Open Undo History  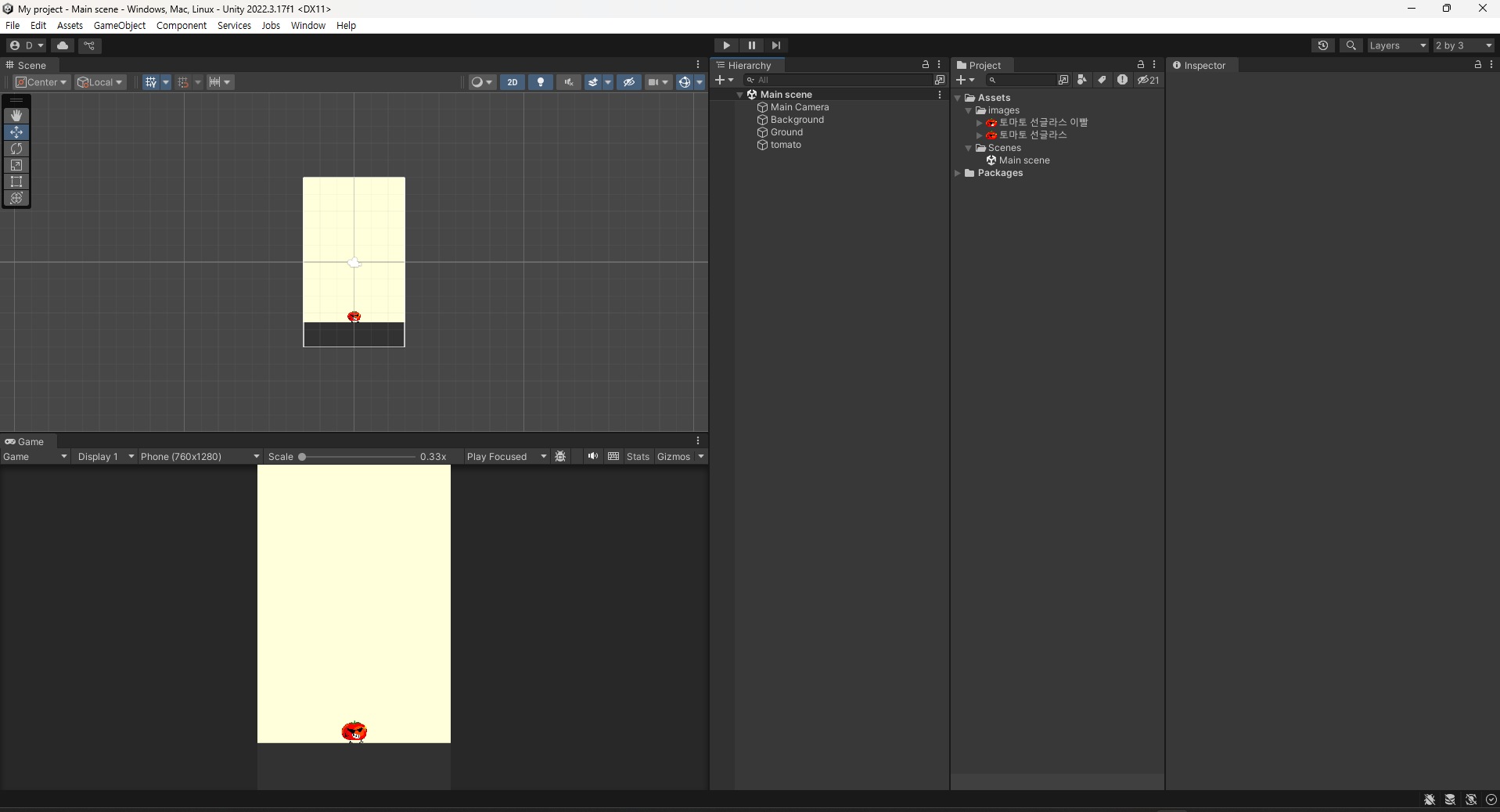(x=1323, y=45)
